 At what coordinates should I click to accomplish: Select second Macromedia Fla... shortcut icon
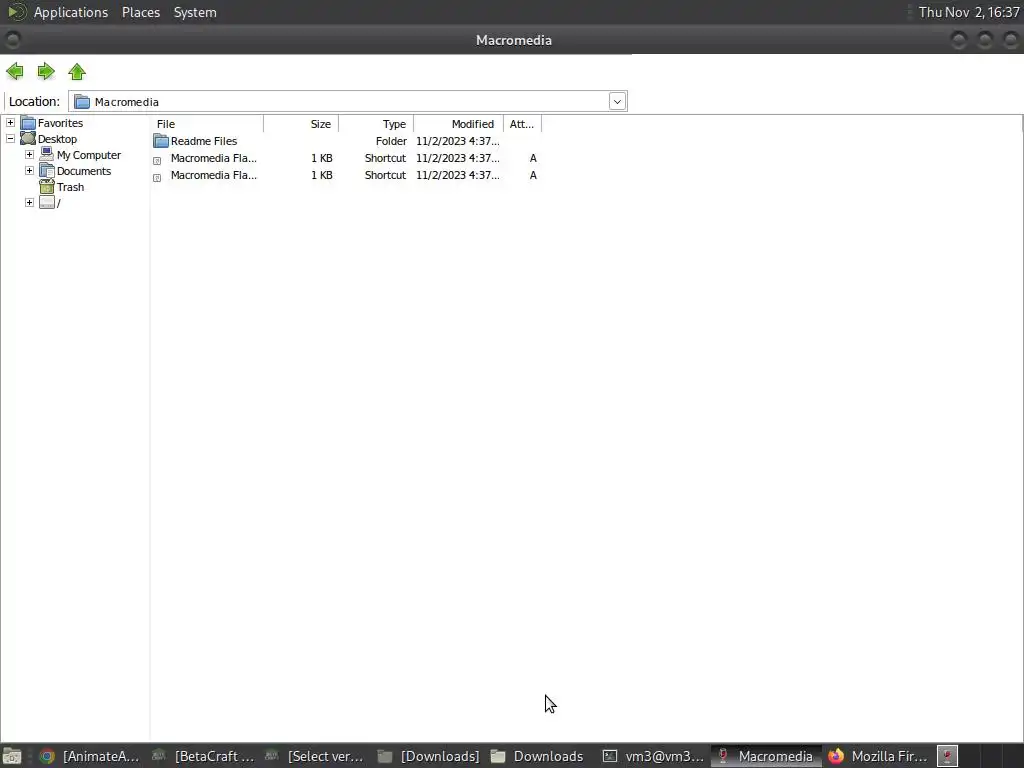coord(157,177)
